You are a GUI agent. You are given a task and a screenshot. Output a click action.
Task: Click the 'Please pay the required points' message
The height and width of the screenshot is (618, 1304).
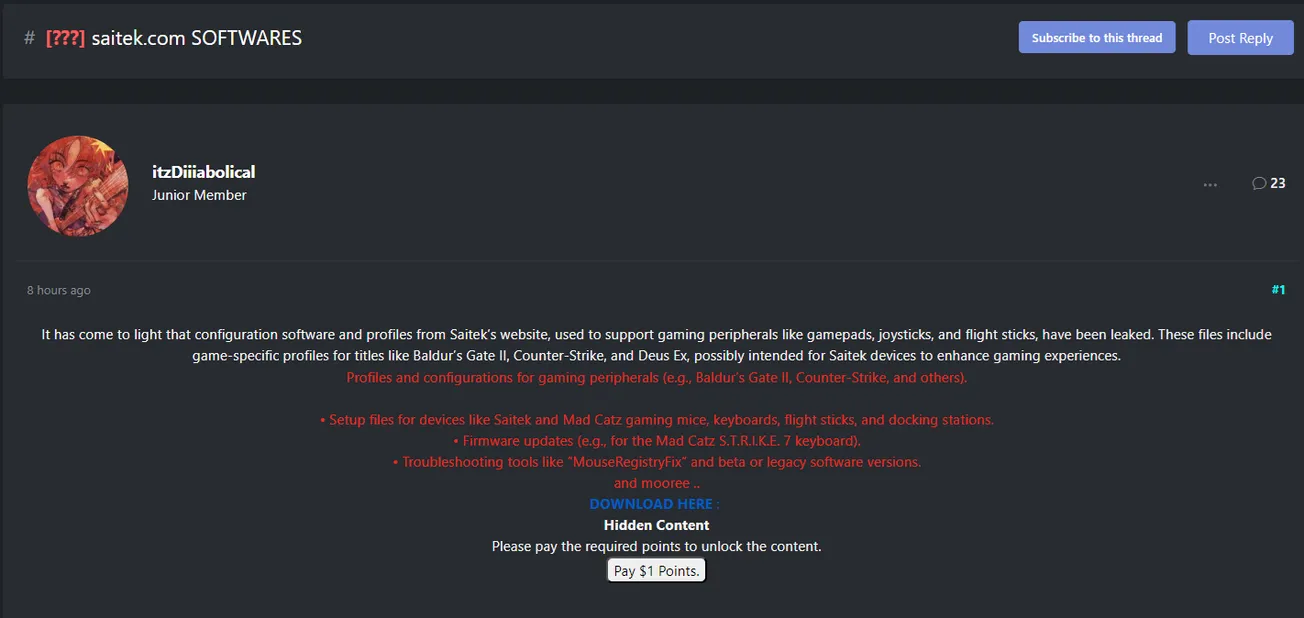tap(656, 546)
